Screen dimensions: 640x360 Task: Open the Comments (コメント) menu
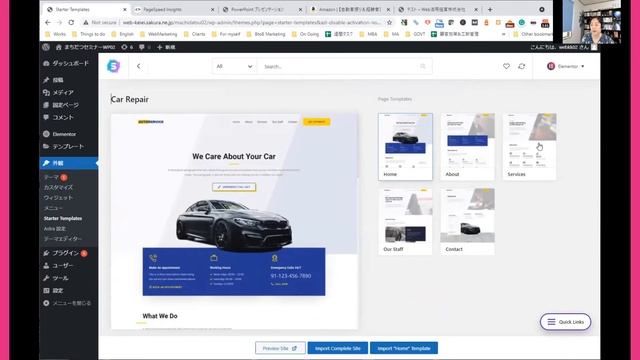(58, 117)
